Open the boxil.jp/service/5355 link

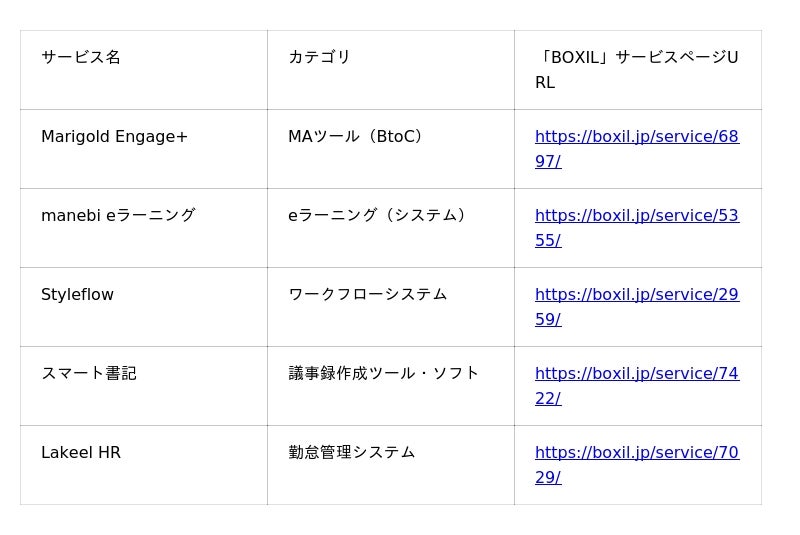(636, 216)
